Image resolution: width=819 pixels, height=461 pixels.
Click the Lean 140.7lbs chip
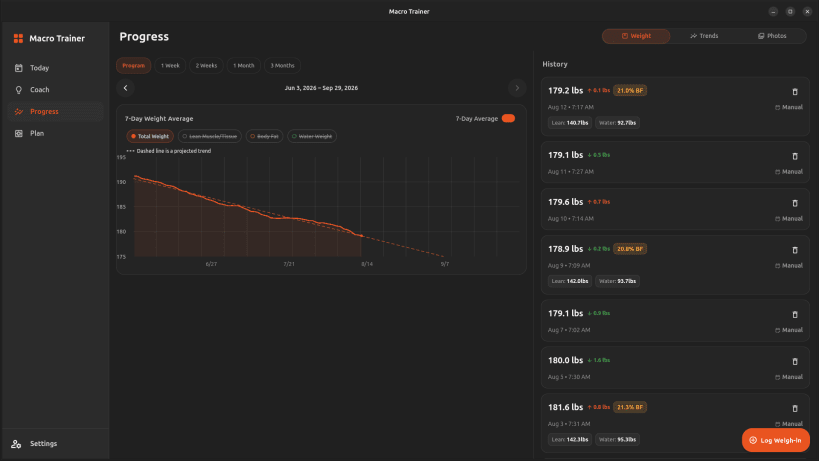570,123
